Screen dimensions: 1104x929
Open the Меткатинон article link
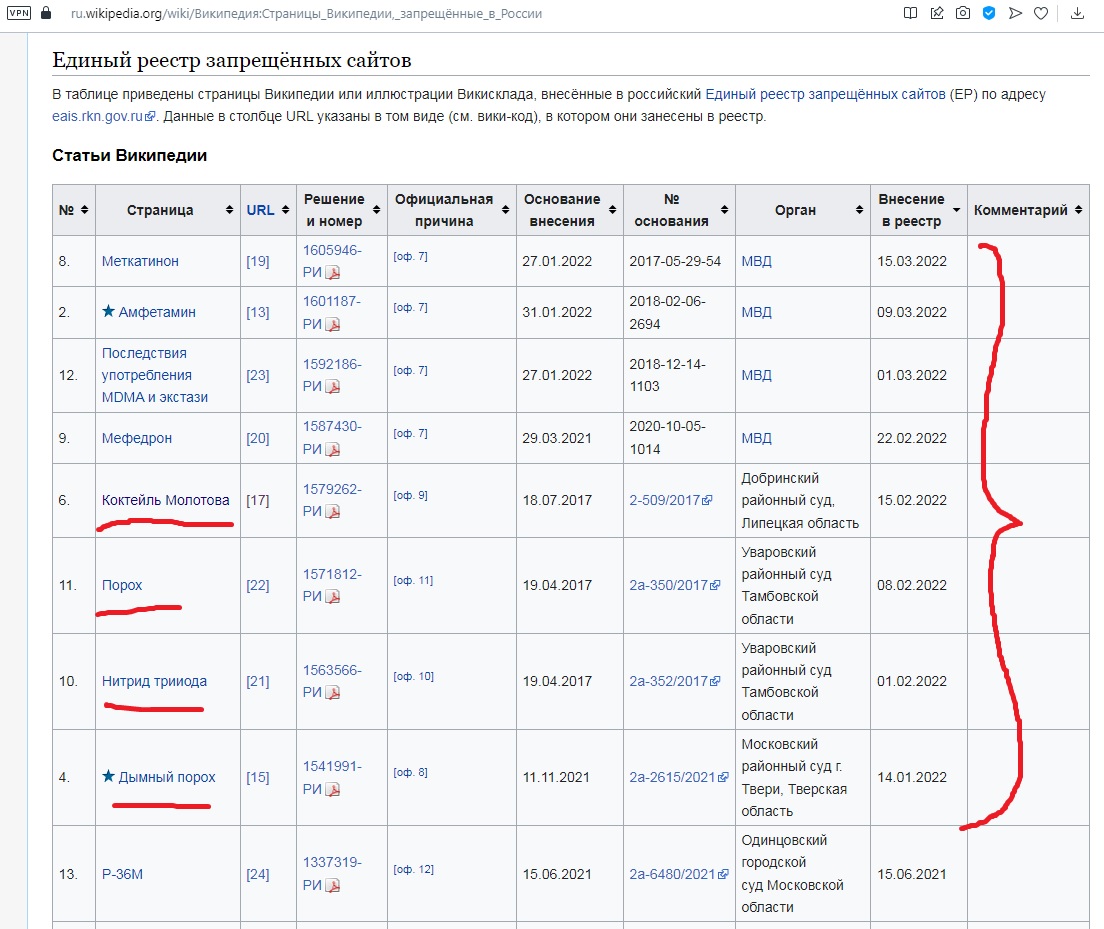(x=140, y=261)
